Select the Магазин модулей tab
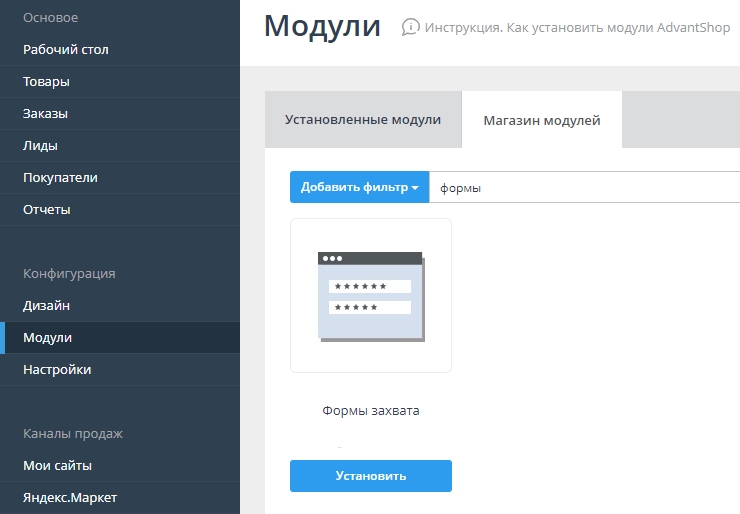740x514 pixels. click(x=542, y=120)
